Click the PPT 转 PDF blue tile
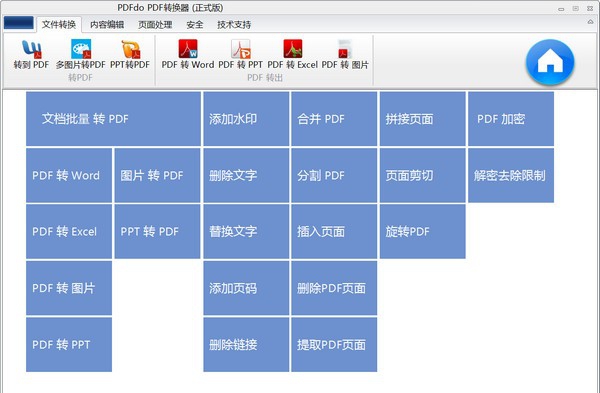Image resolution: width=600 pixels, height=393 pixels. (x=157, y=232)
